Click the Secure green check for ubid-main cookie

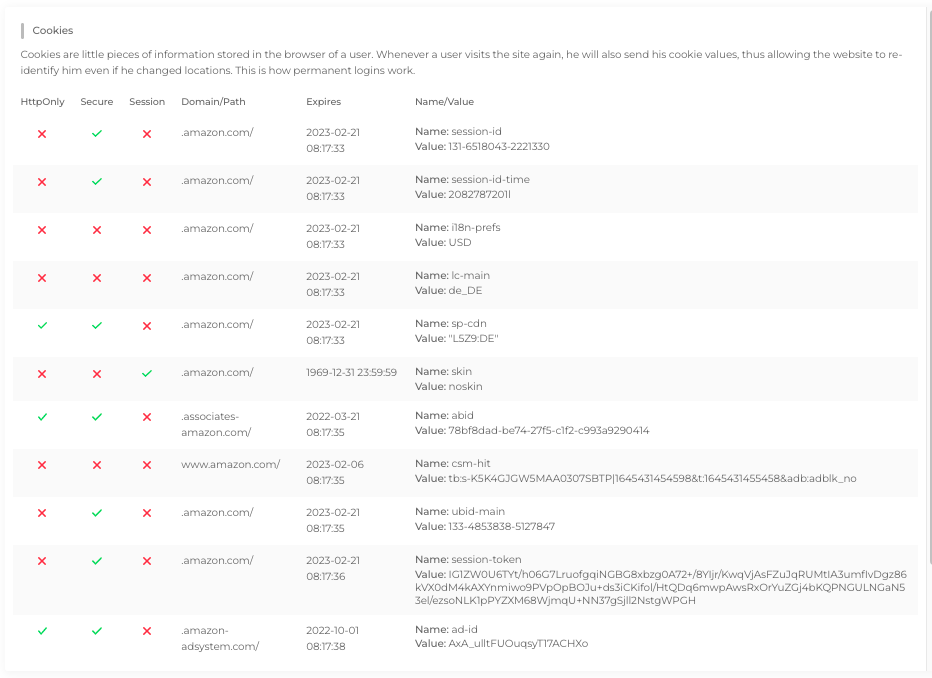pos(97,513)
